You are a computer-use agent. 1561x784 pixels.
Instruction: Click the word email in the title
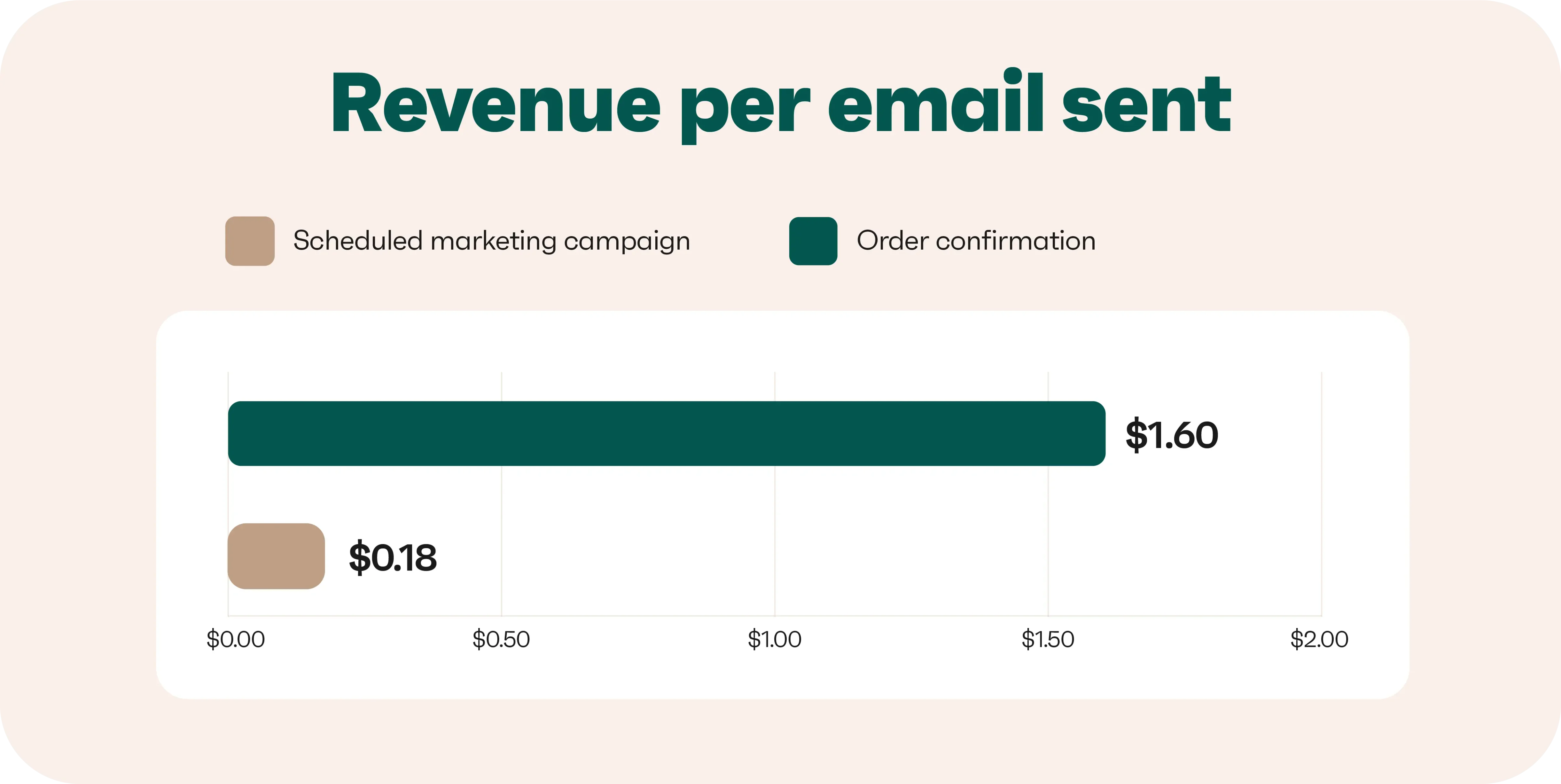936,100
